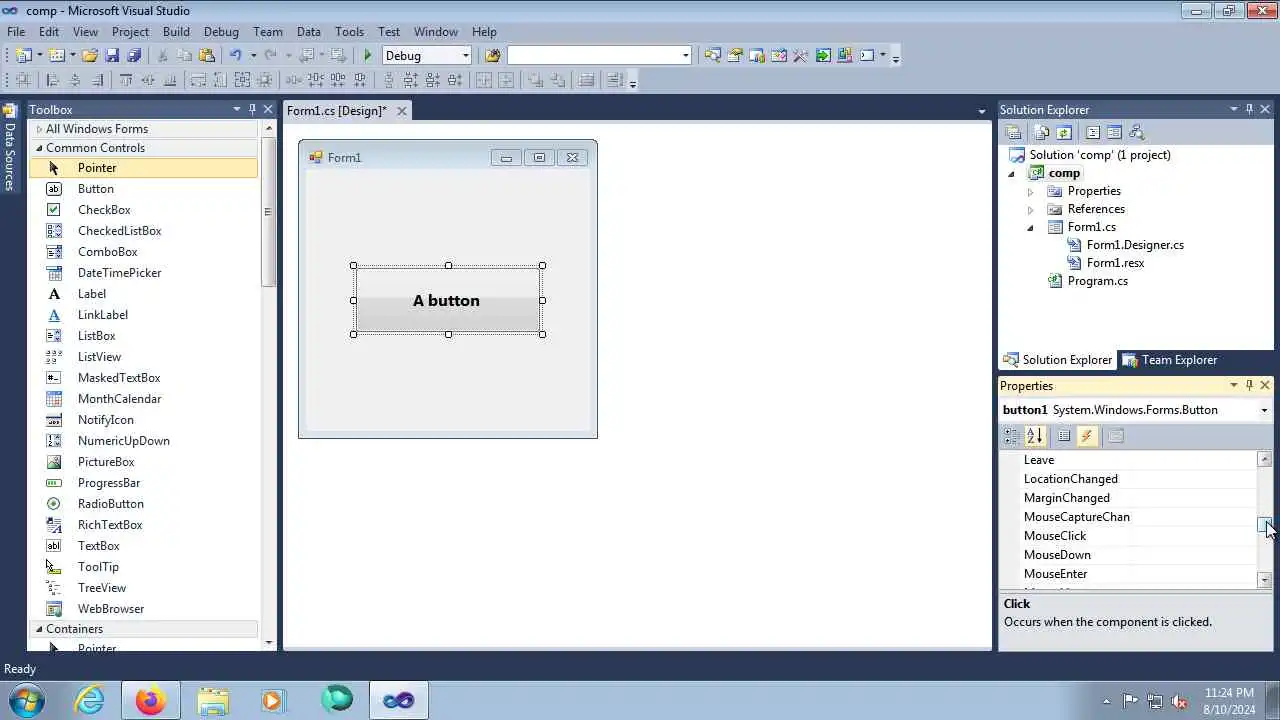Click the Save icon in toolbar

(112, 56)
